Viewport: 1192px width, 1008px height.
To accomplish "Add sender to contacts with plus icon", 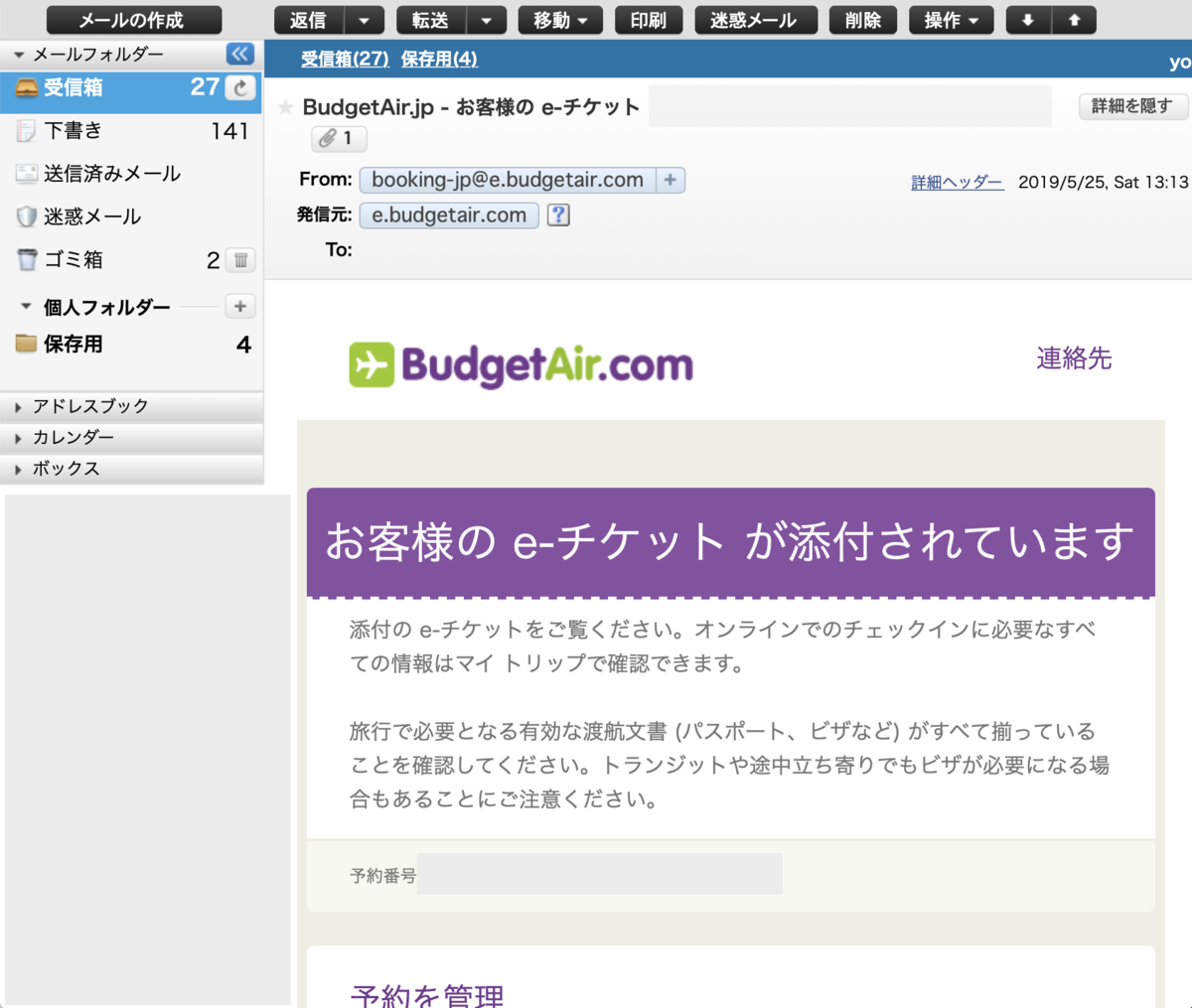I will point(670,180).
